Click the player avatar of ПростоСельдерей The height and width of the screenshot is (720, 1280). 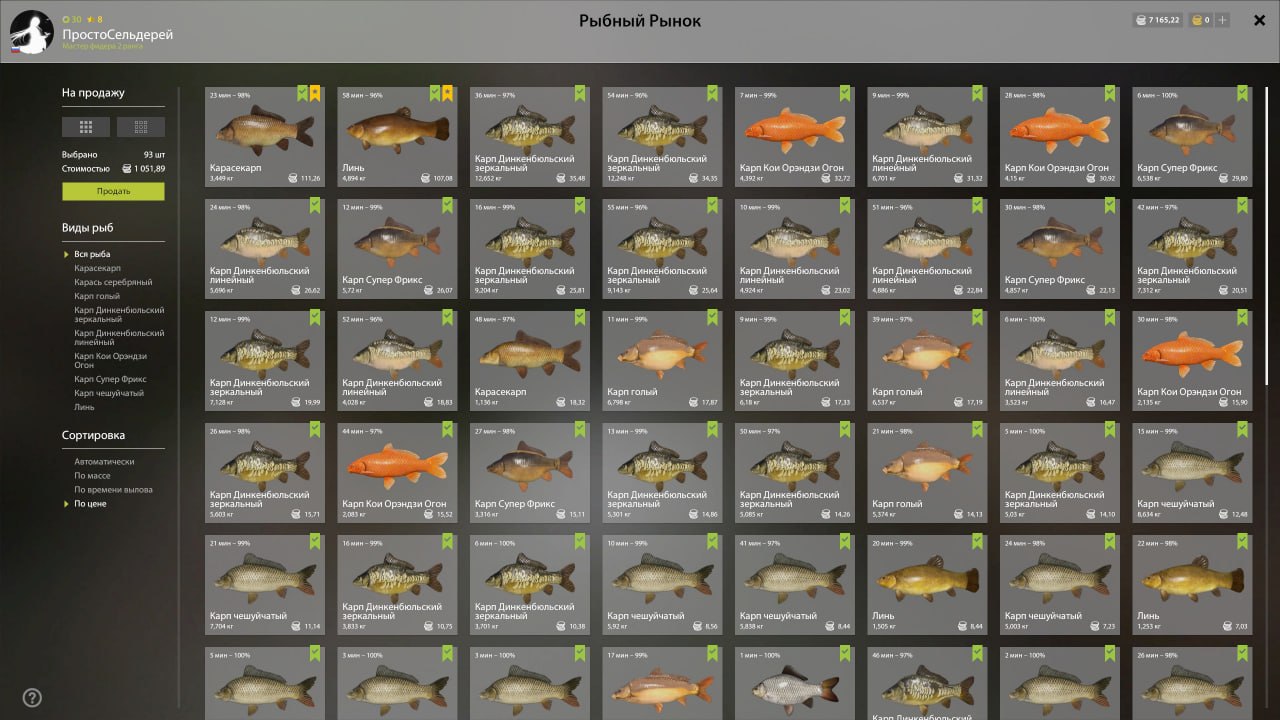[32, 32]
